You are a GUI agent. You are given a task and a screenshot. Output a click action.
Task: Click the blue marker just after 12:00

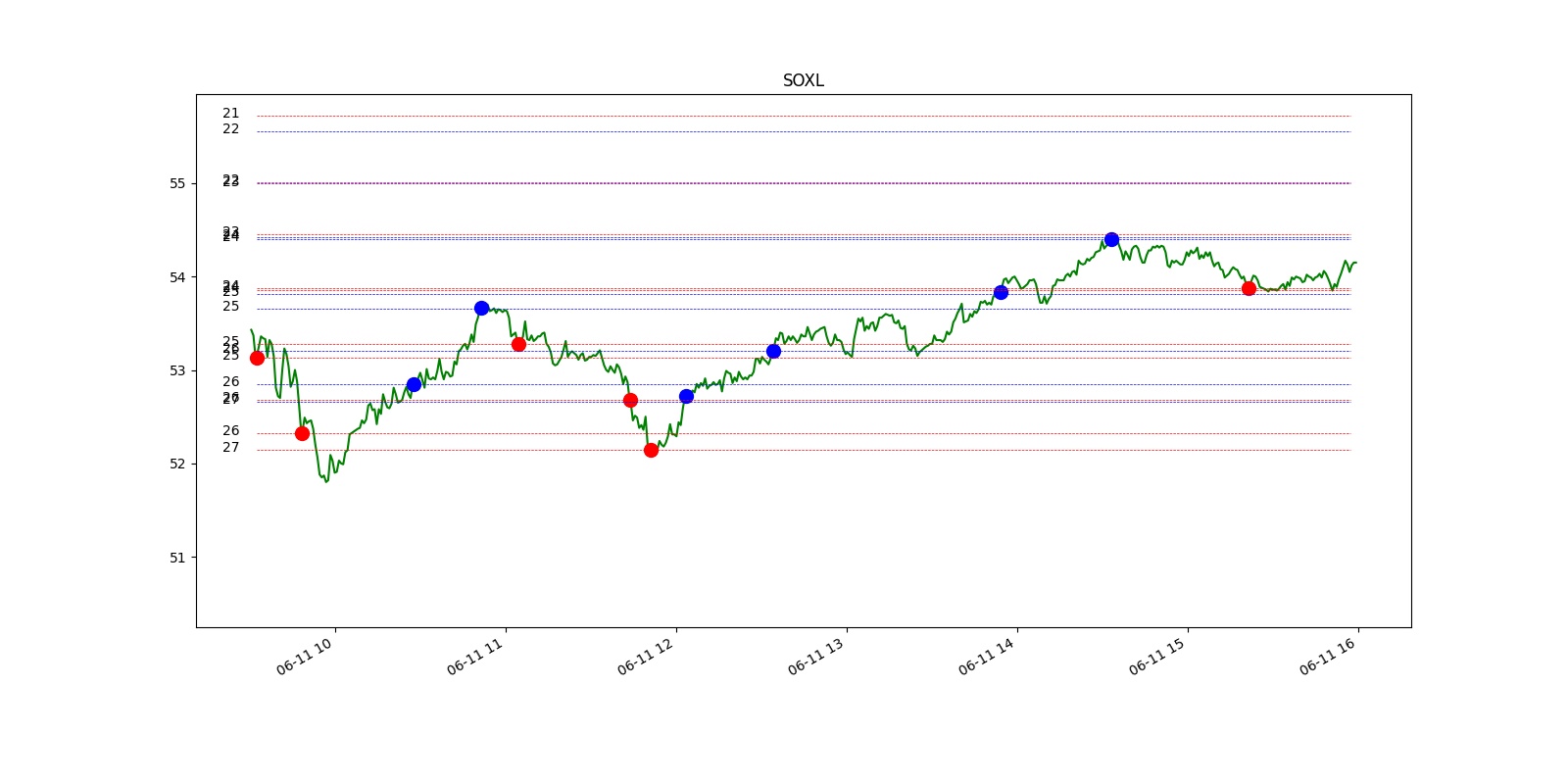[686, 396]
